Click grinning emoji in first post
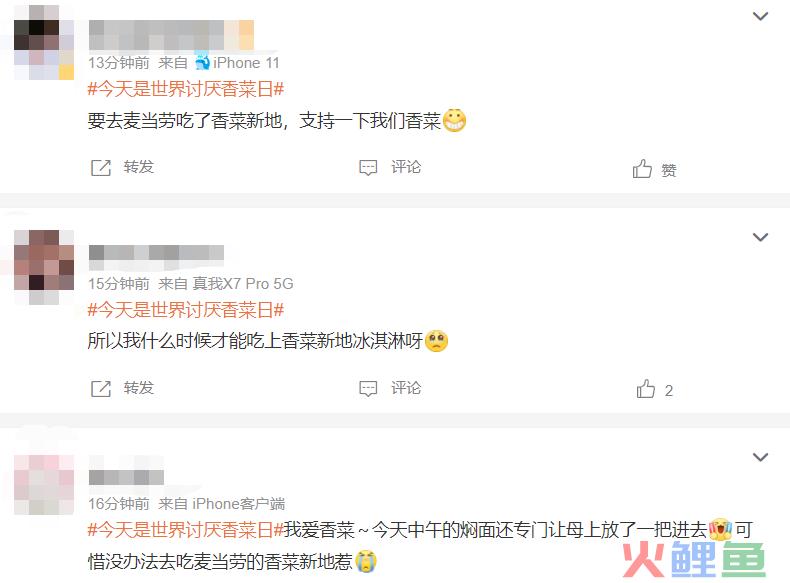790x583 pixels. (454, 120)
